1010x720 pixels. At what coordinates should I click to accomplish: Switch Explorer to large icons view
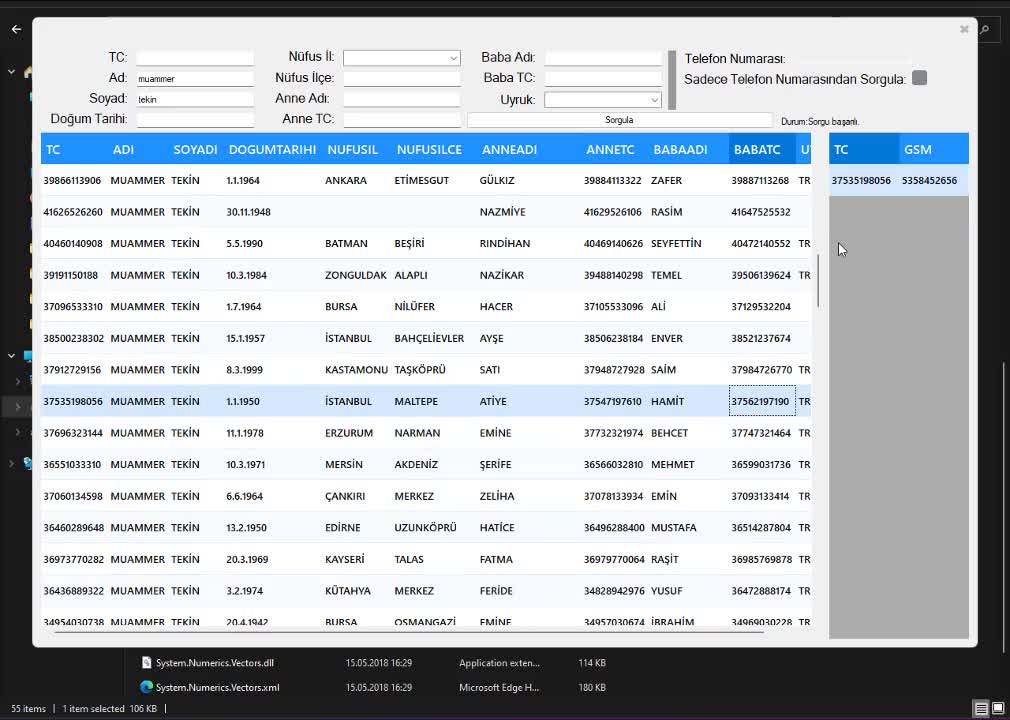[x=997, y=709]
